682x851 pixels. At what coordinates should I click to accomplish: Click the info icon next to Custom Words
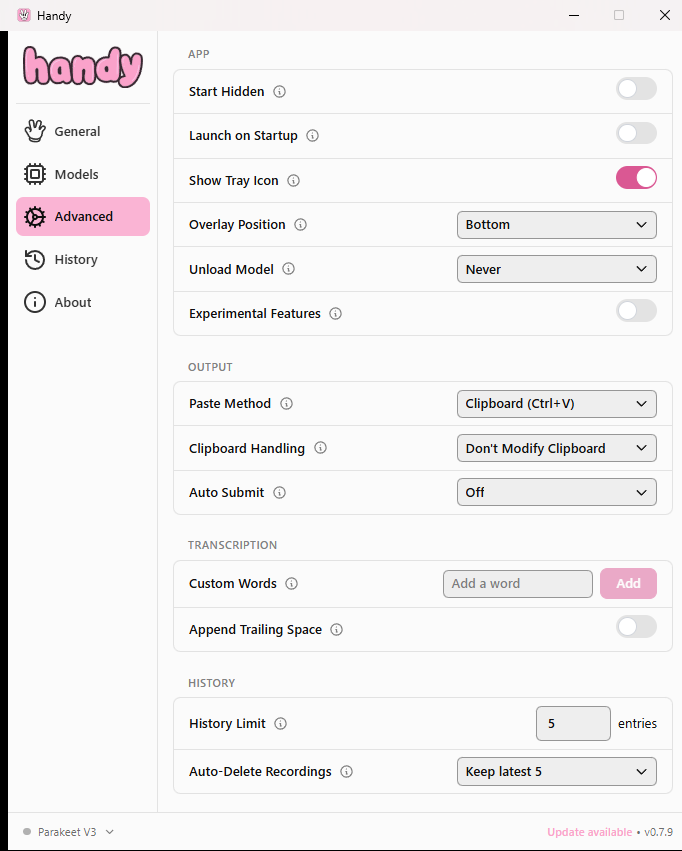tap(292, 584)
